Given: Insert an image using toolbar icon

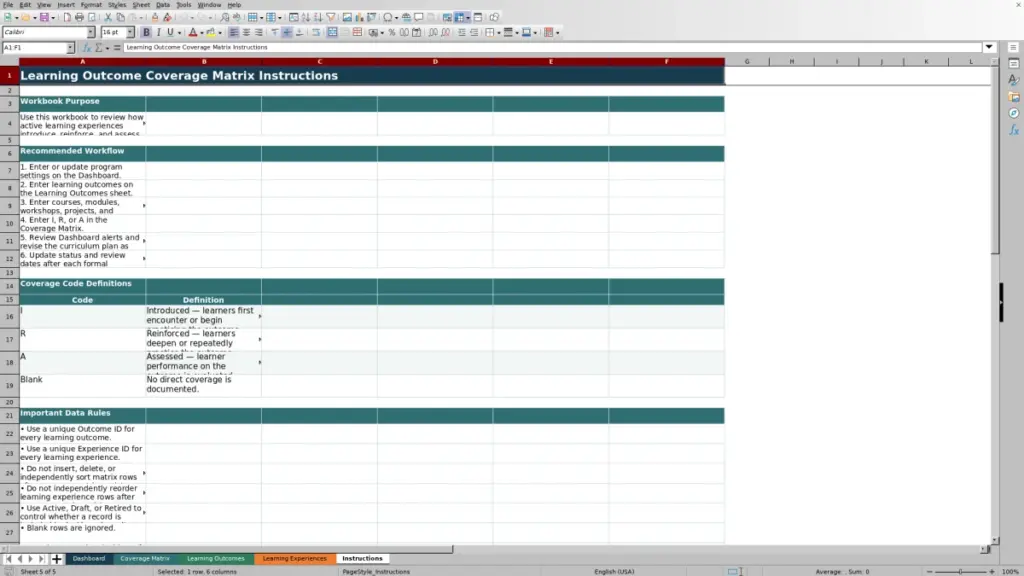Looking at the screenshot, I should (347, 17).
